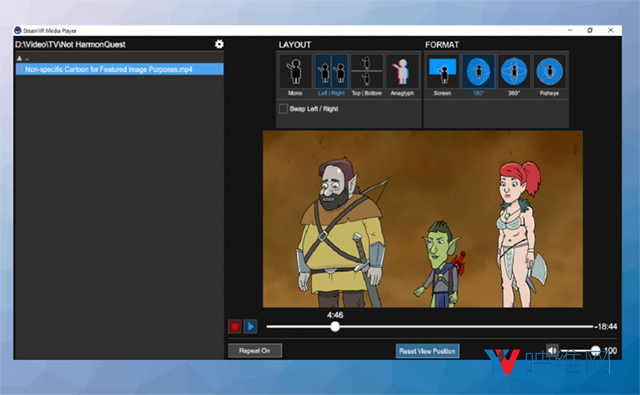This screenshot has width=640, height=395.
Task: Click the seek bar handle at 4:46
Action: coord(335,326)
